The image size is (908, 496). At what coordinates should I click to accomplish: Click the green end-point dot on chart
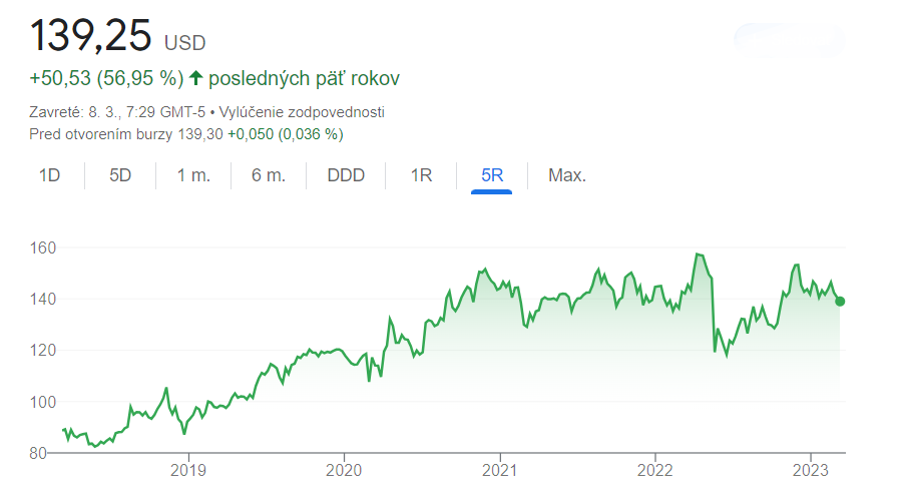tap(839, 301)
